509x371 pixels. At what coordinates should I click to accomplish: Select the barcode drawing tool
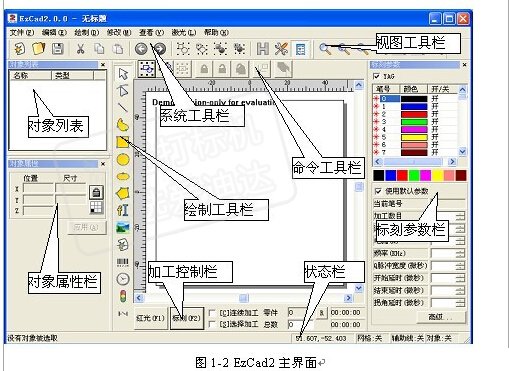[123, 262]
